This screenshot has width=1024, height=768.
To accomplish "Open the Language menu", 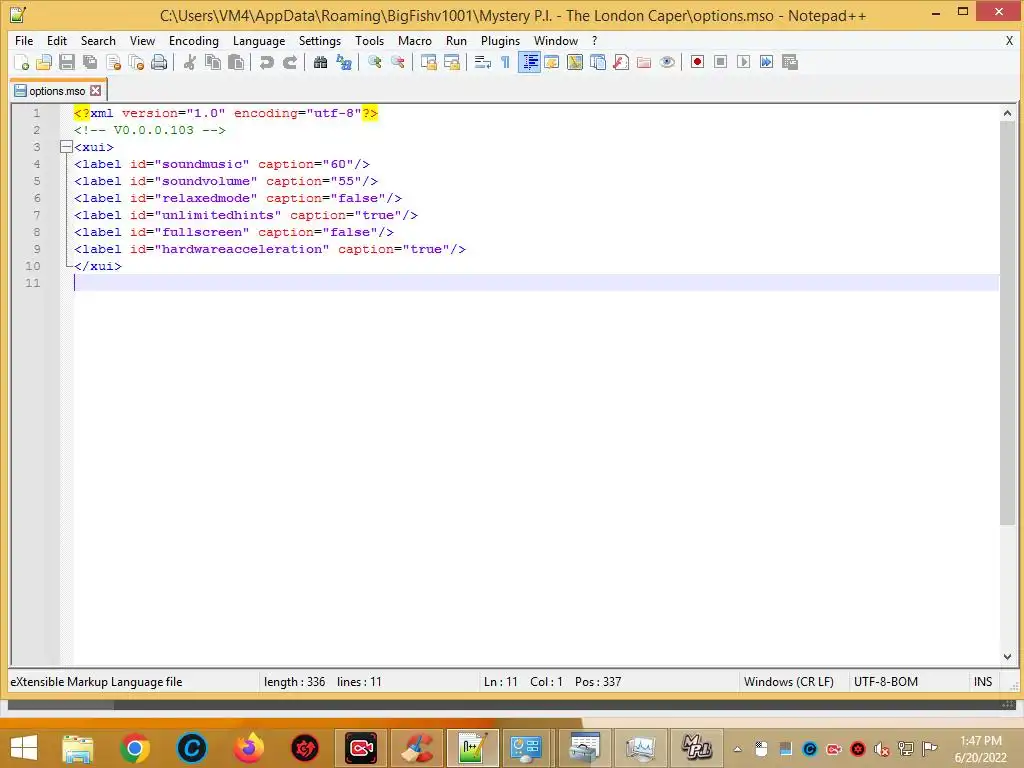I will point(259,40).
